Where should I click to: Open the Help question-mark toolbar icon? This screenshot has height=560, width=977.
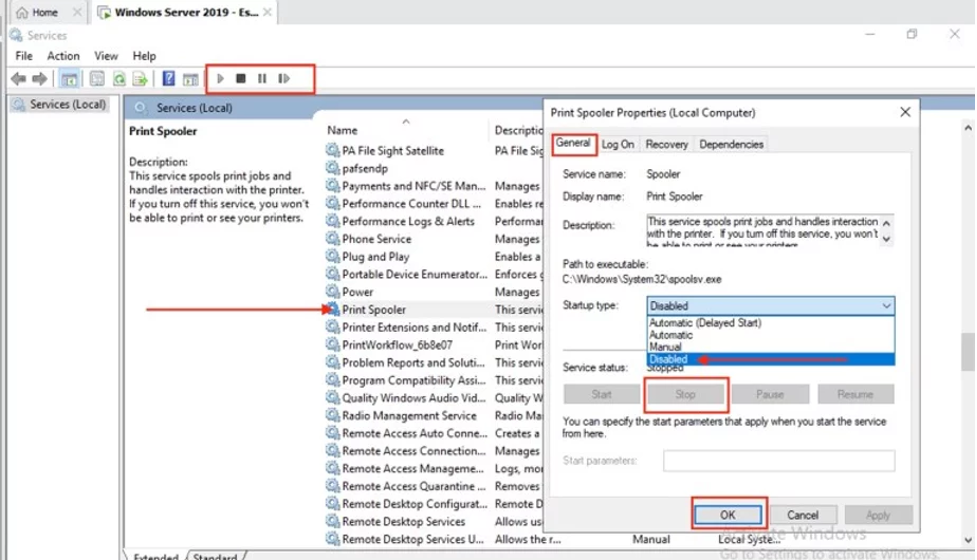[168, 78]
